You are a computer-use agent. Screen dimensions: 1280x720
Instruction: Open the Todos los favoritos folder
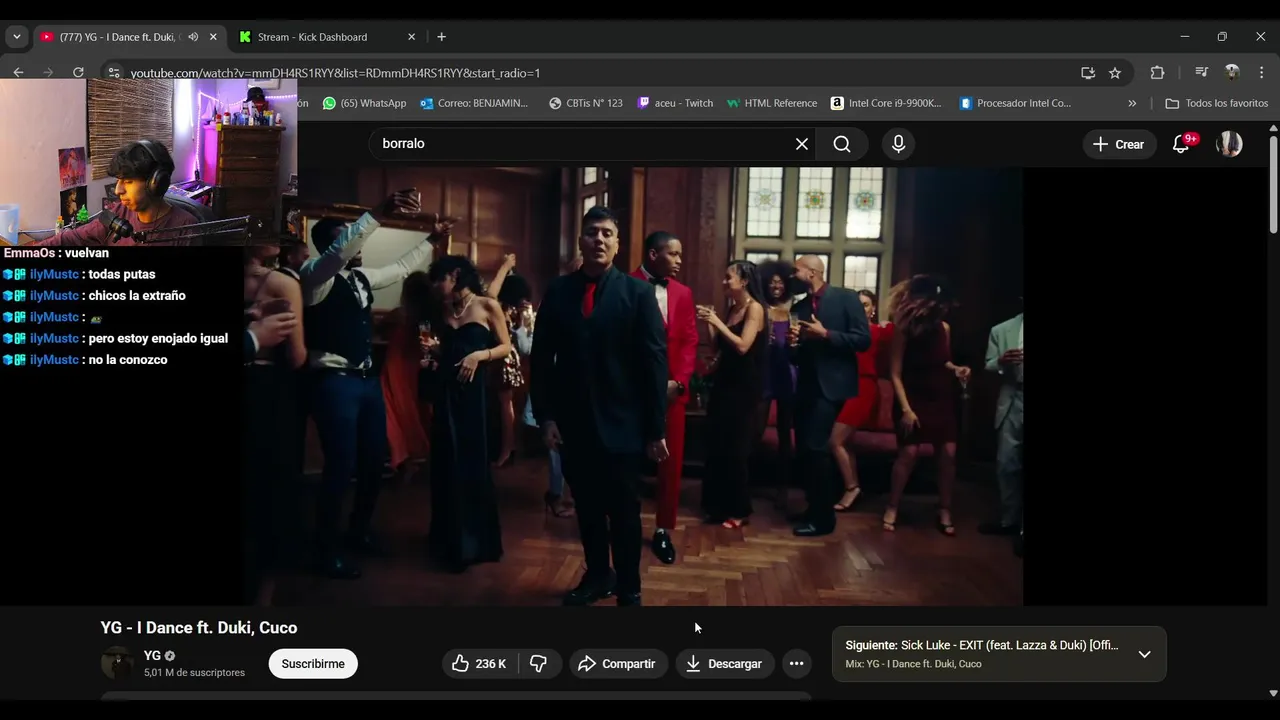tap(1217, 103)
